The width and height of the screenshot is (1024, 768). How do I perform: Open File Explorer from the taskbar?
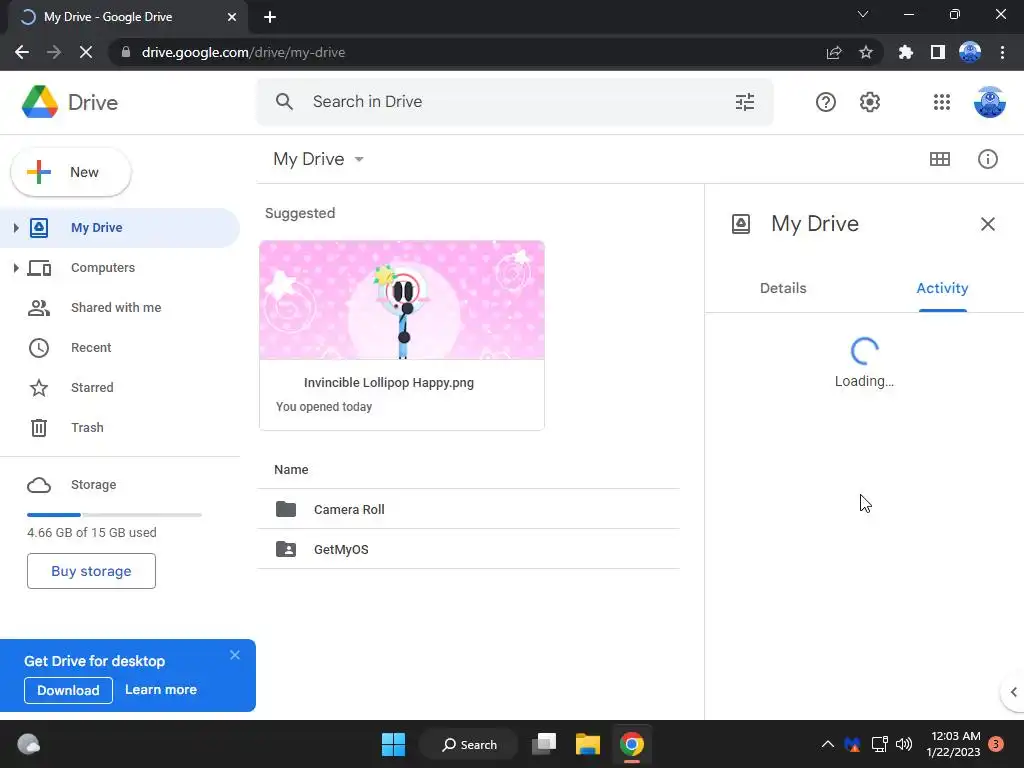tap(588, 744)
